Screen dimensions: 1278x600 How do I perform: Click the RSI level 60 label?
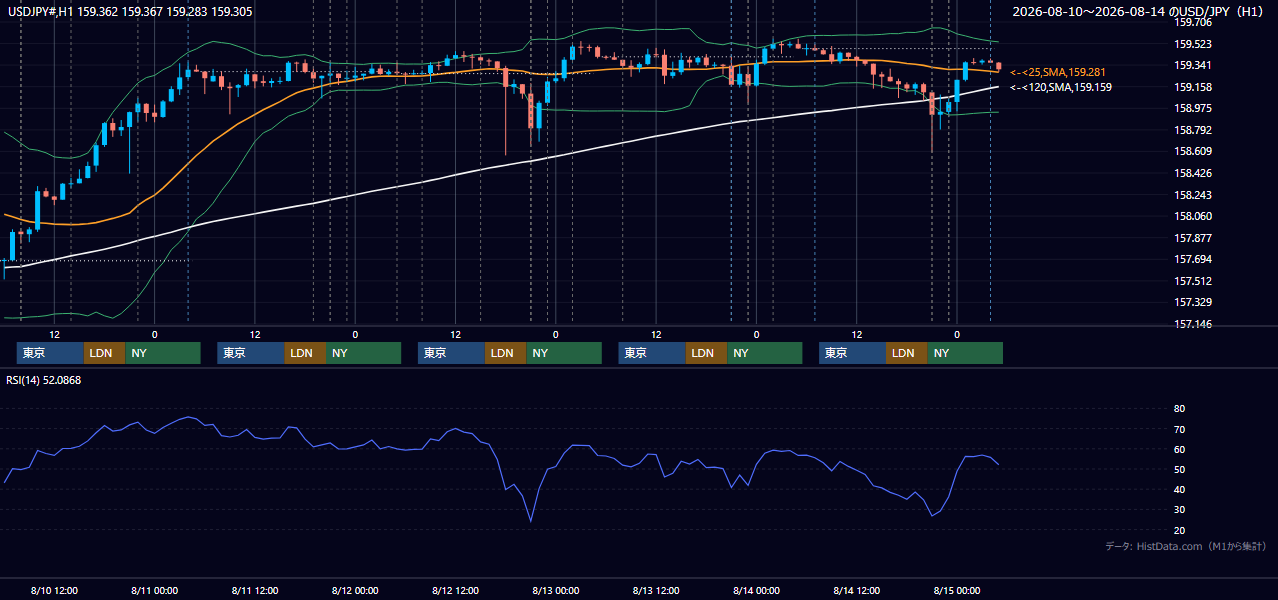[x=1179, y=449]
